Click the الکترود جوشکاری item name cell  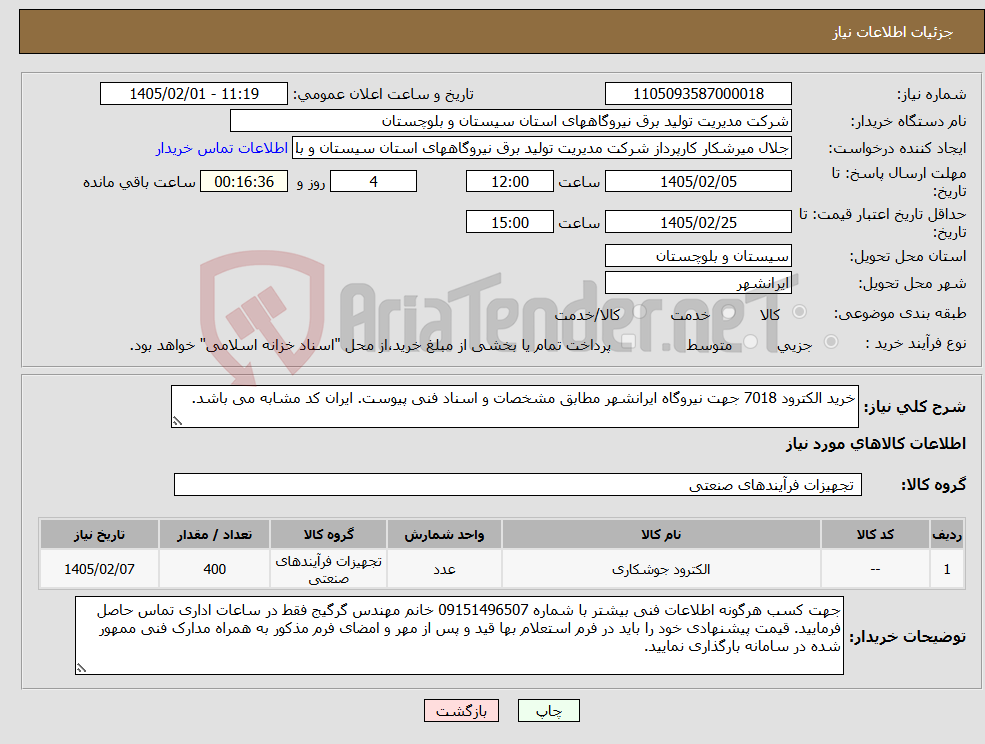[x=661, y=569]
